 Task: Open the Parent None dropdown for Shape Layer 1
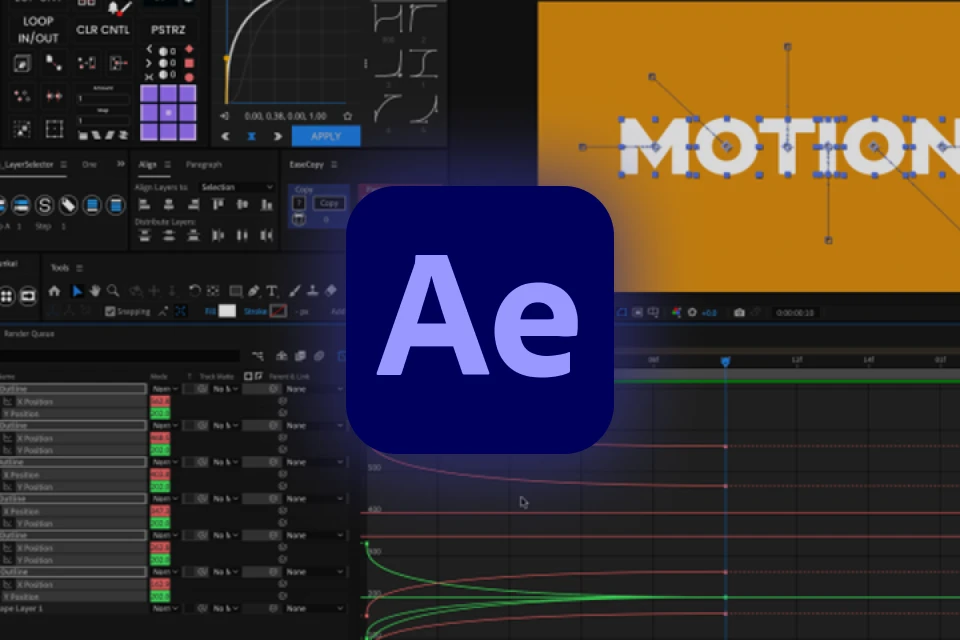click(315, 608)
